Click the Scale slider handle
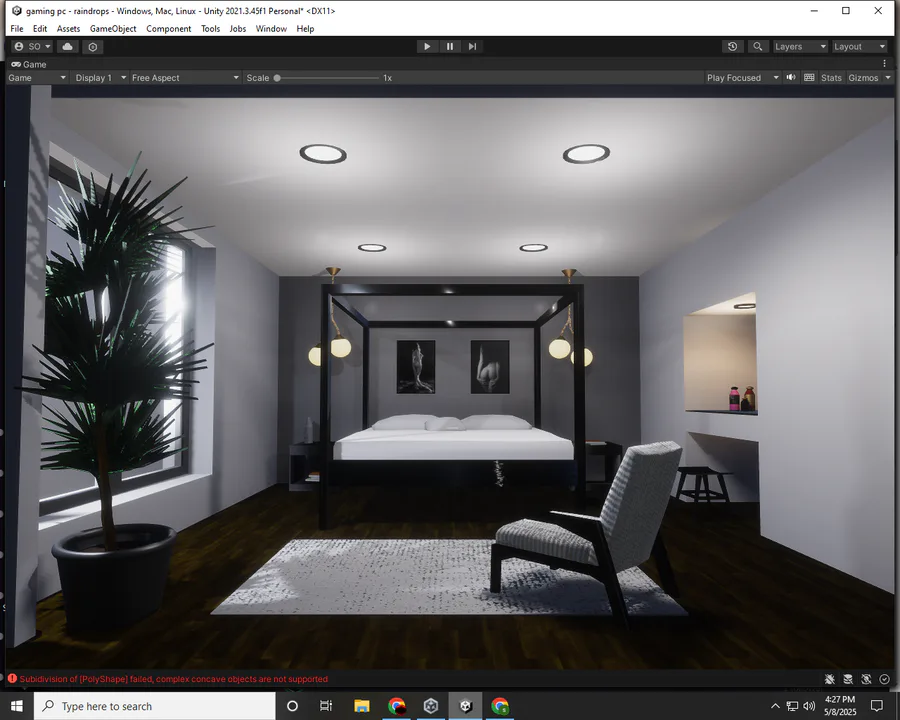Viewport: 900px width, 720px height. [x=277, y=78]
